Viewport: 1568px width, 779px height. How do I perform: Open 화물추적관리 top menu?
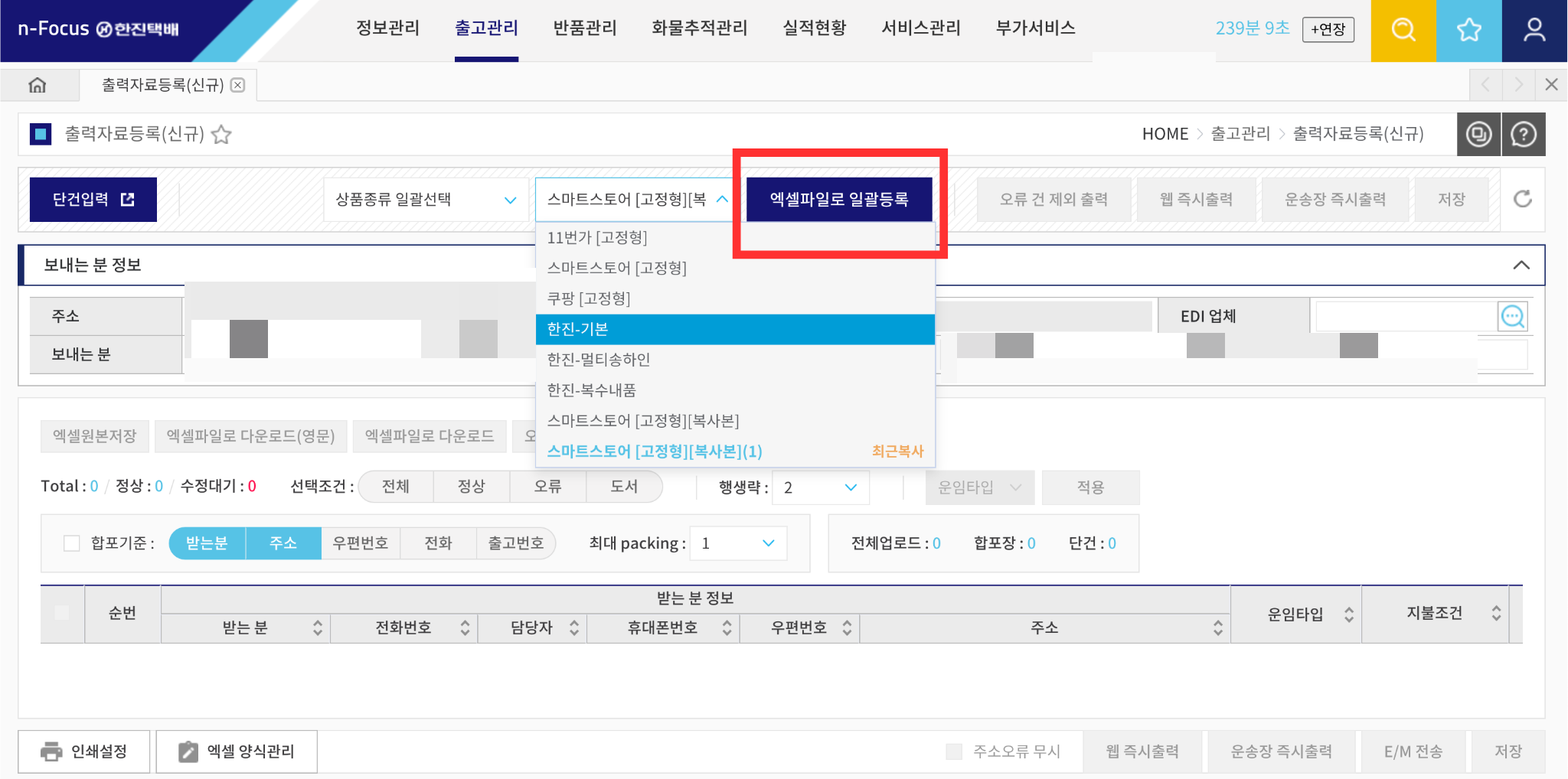coord(700,28)
